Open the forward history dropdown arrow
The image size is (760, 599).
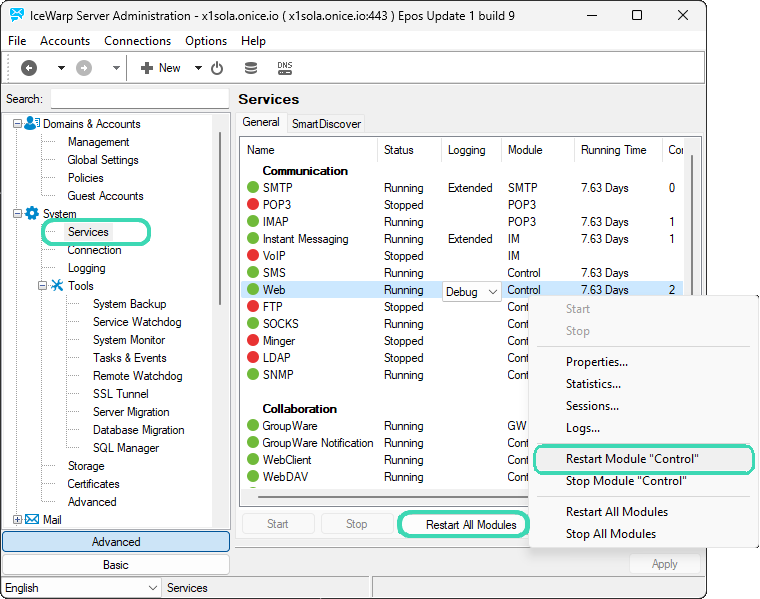point(116,68)
